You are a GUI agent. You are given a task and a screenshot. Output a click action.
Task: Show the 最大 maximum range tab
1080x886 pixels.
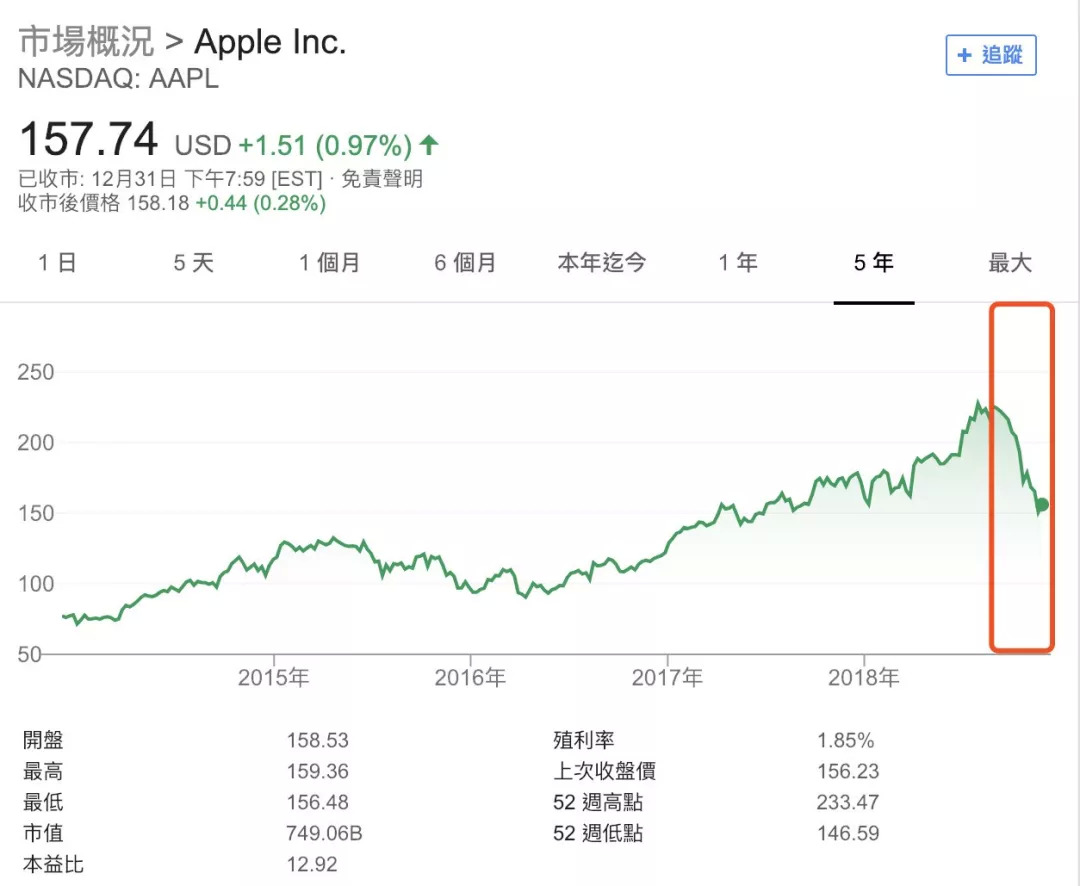(x=1009, y=263)
